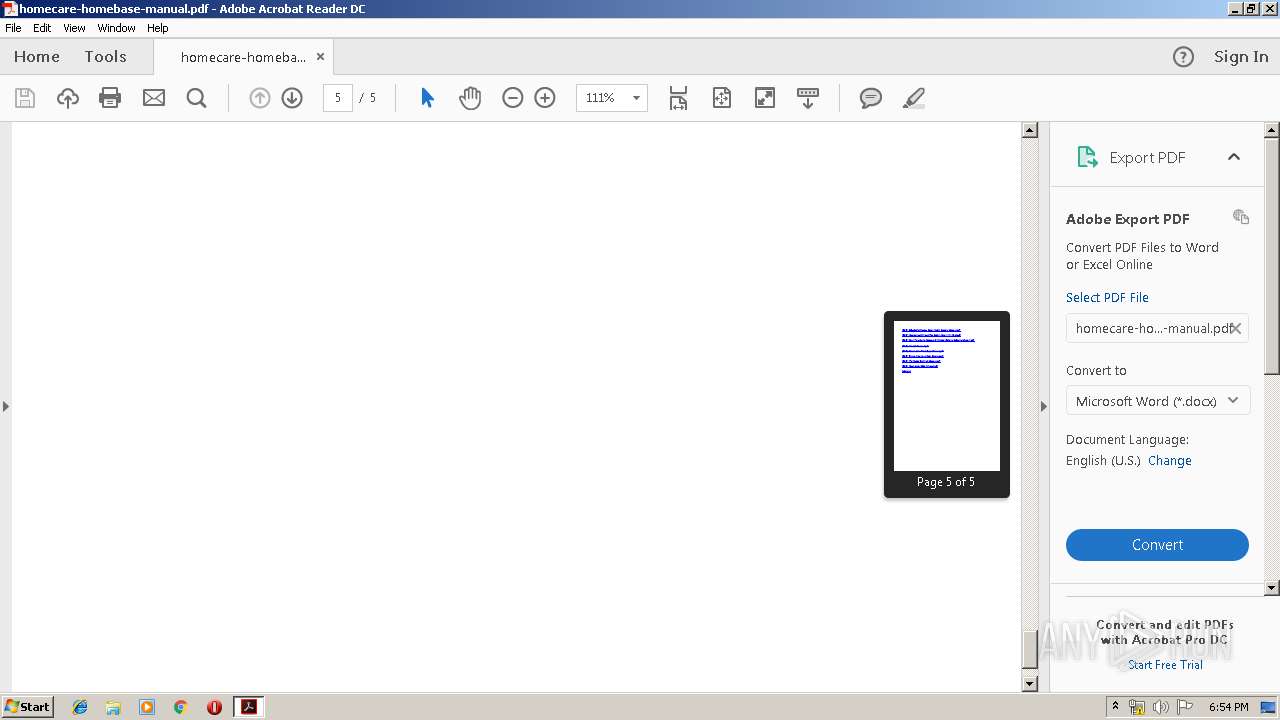Open the Window menu

point(116,28)
